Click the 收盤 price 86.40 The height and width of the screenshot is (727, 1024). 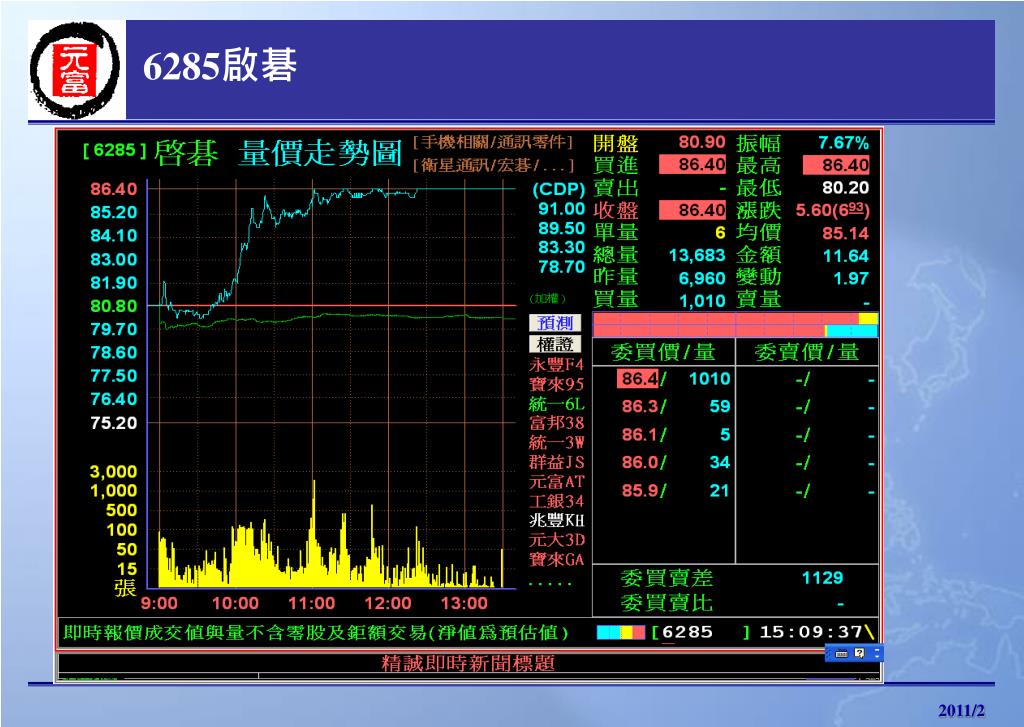693,210
